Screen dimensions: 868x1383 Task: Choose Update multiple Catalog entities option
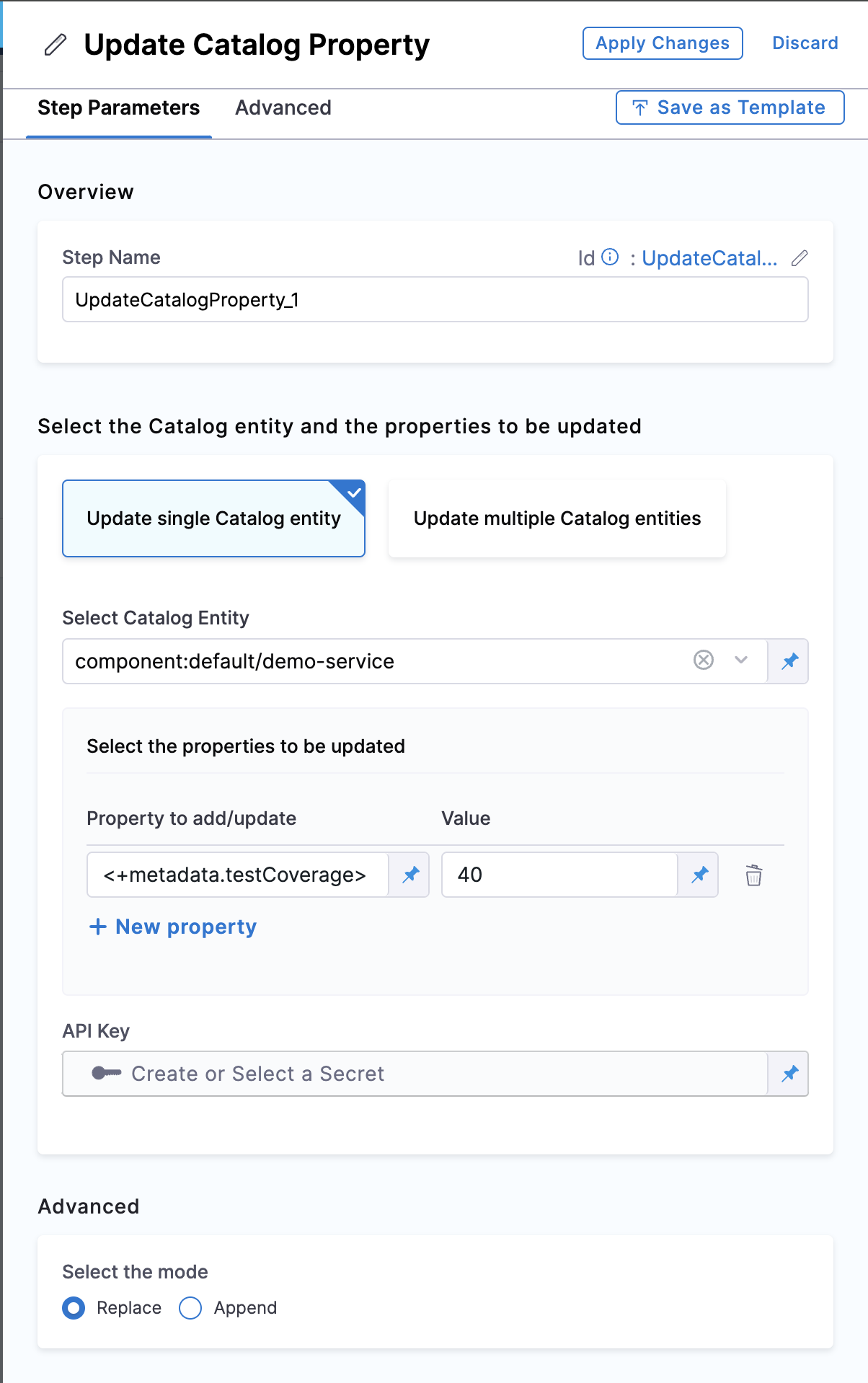tap(557, 518)
